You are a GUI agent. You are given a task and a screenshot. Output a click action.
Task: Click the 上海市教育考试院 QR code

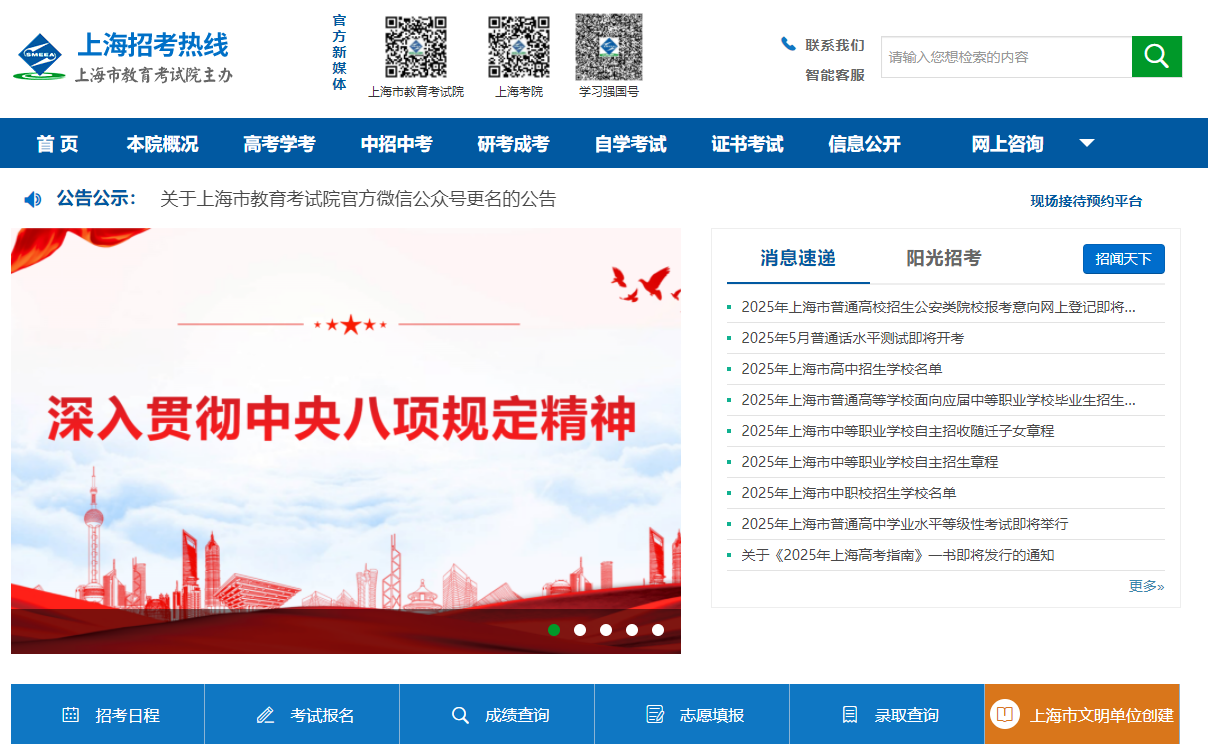415,48
